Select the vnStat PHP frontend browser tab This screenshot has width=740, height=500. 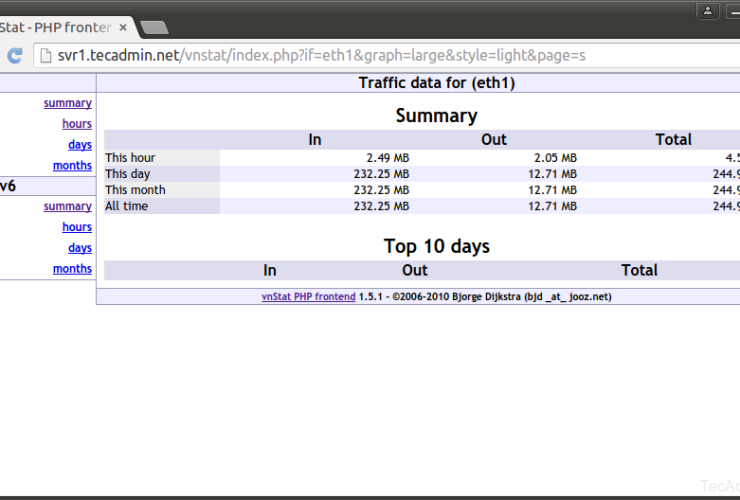(x=55, y=27)
